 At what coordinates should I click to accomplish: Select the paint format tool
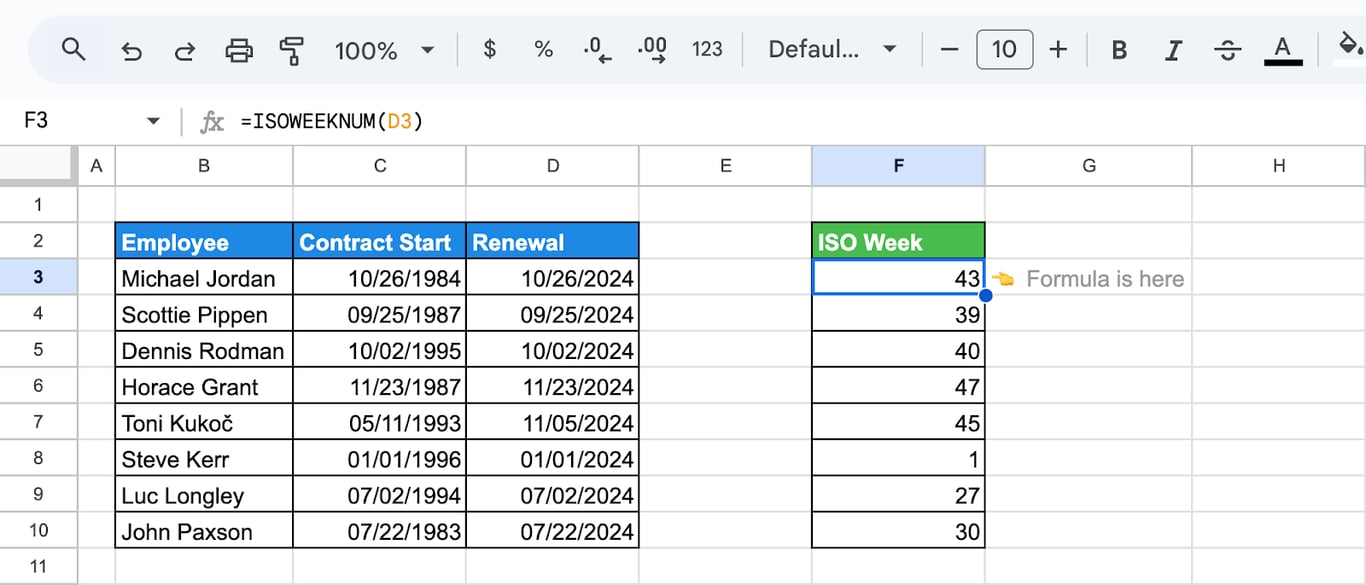pos(291,49)
